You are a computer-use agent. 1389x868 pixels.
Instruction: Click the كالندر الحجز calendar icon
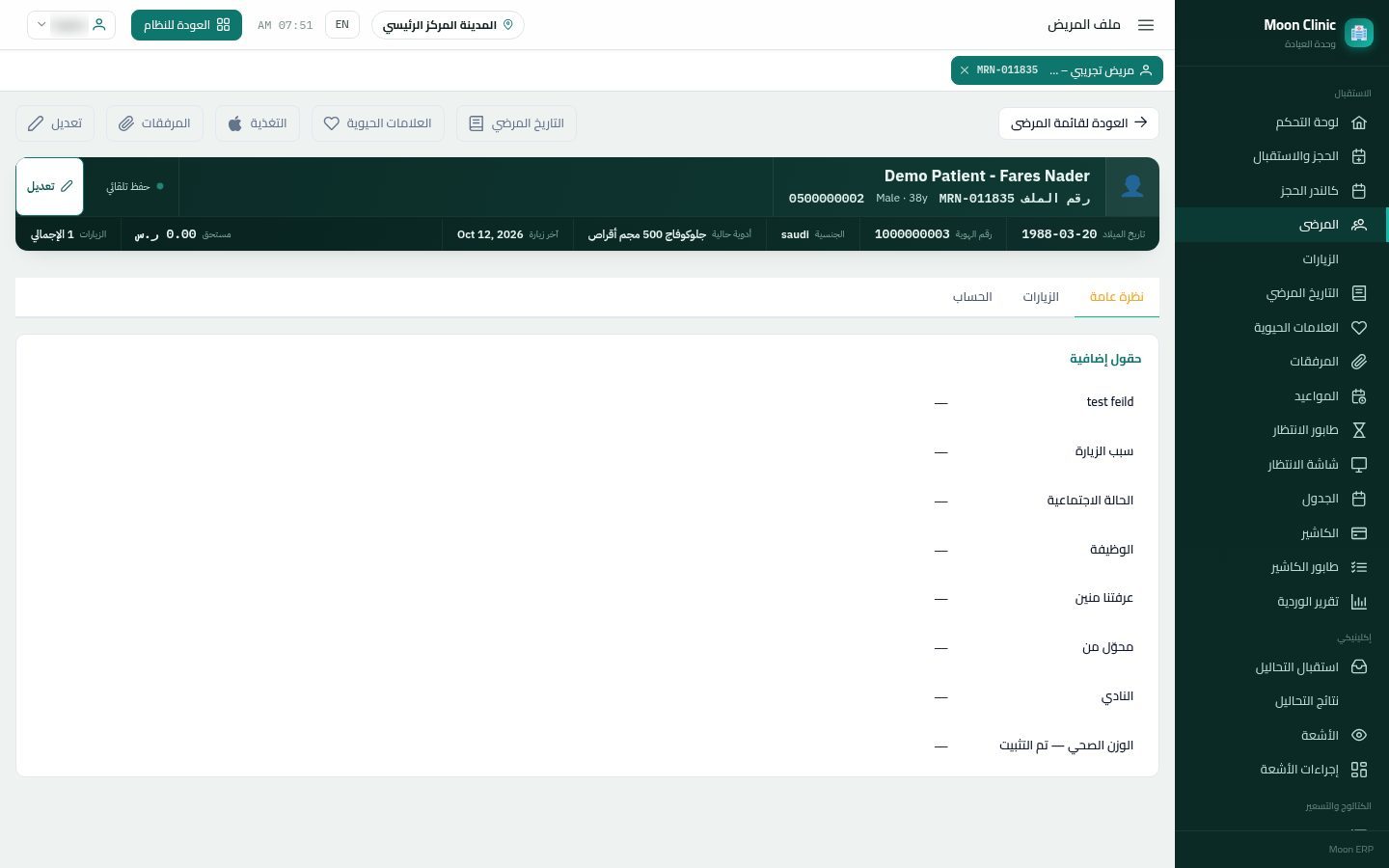click(1359, 191)
